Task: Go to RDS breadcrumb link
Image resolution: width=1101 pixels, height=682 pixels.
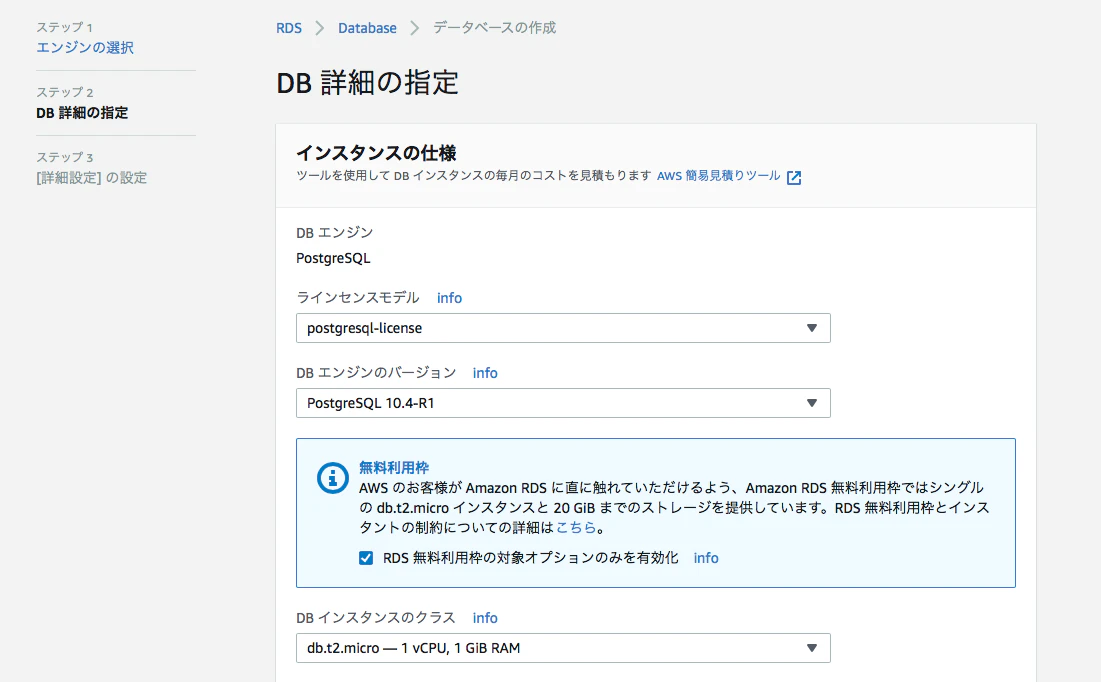Action: pos(289,28)
